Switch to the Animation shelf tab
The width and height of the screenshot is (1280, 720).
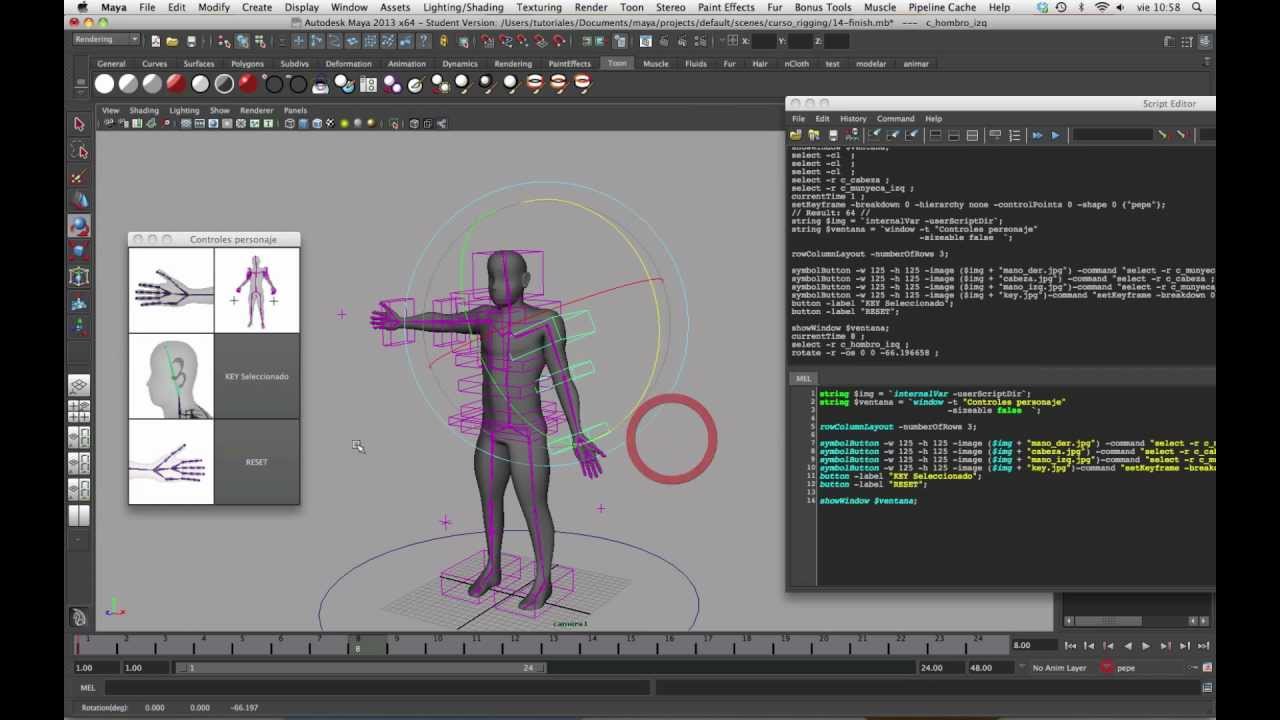click(407, 63)
